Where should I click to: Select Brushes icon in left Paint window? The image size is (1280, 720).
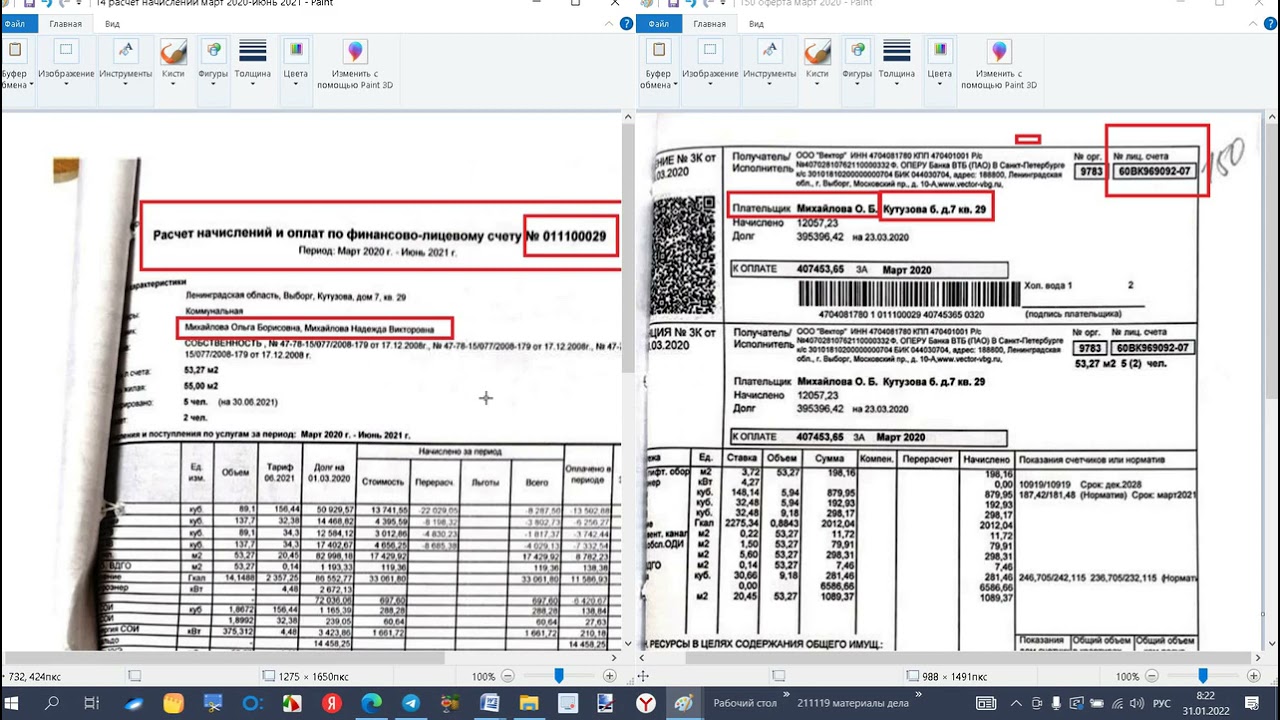(x=173, y=50)
